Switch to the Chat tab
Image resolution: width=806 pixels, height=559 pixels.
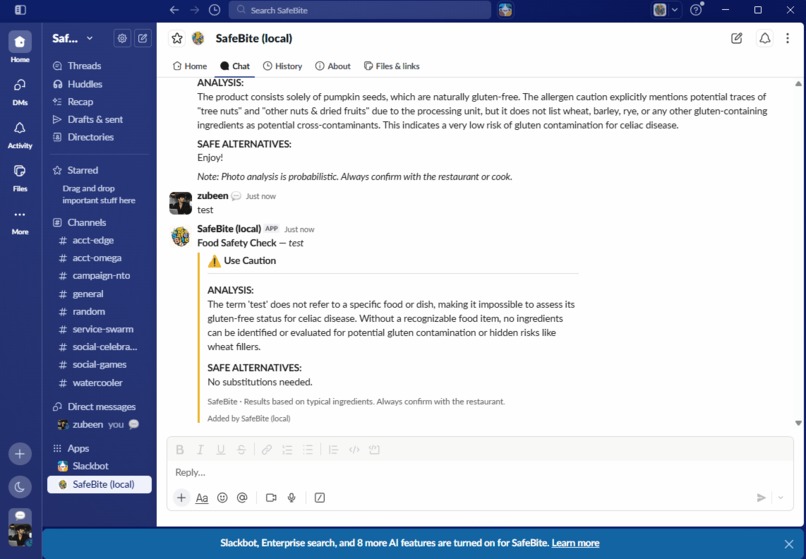pyautogui.click(x=235, y=66)
